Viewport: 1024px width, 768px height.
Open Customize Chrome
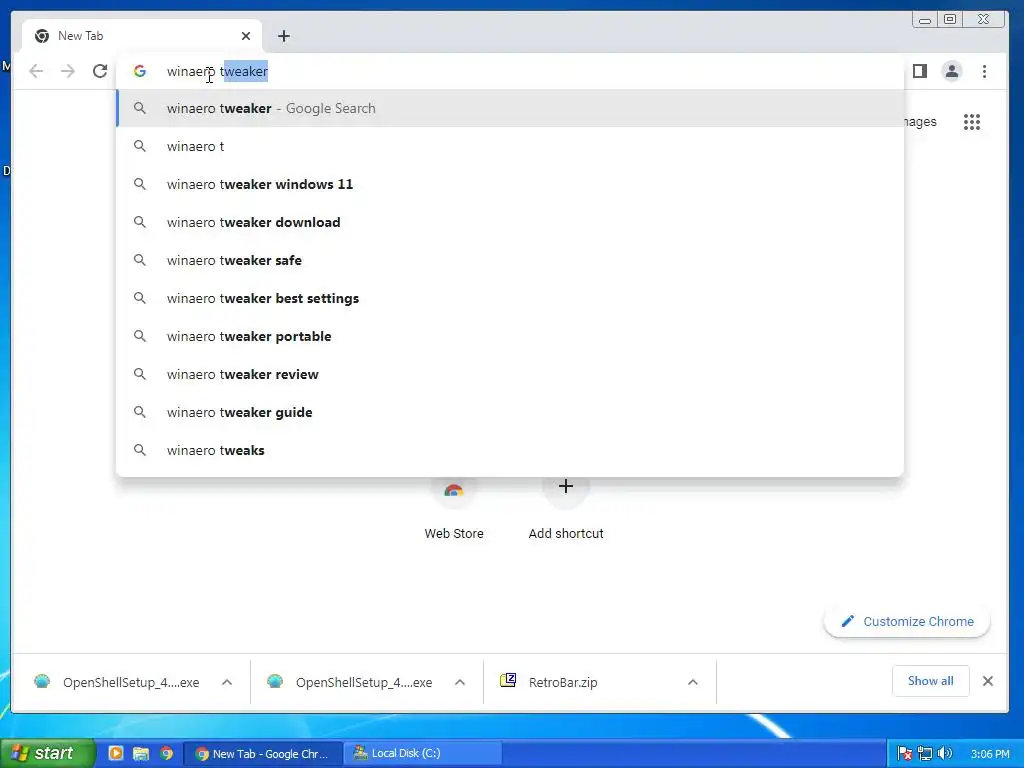point(907,622)
